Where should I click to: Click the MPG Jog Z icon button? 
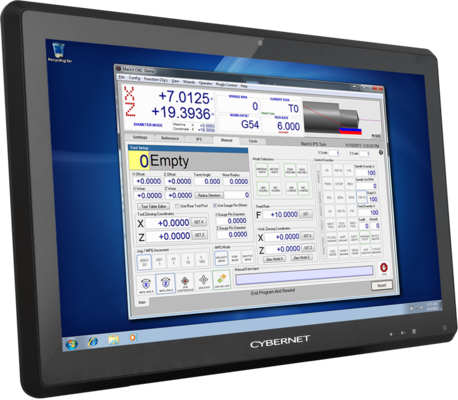(166, 284)
